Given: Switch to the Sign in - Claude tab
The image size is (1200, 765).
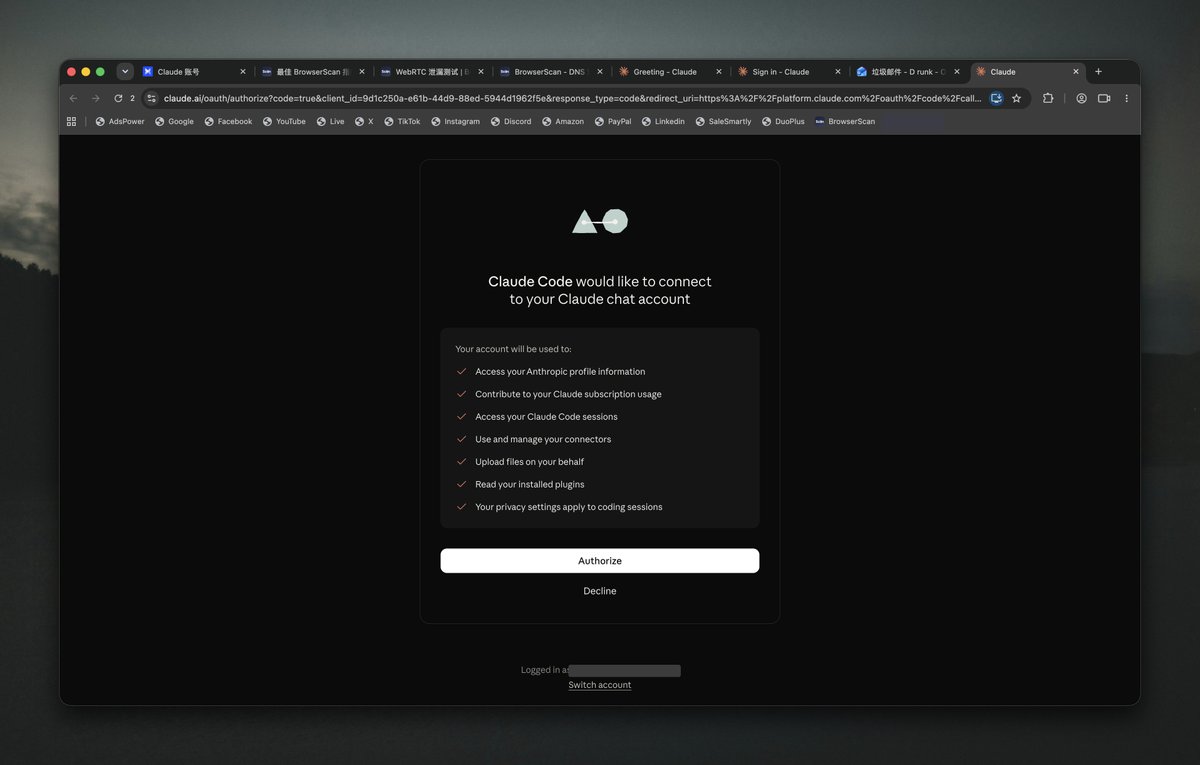Looking at the screenshot, I should click(x=789, y=72).
